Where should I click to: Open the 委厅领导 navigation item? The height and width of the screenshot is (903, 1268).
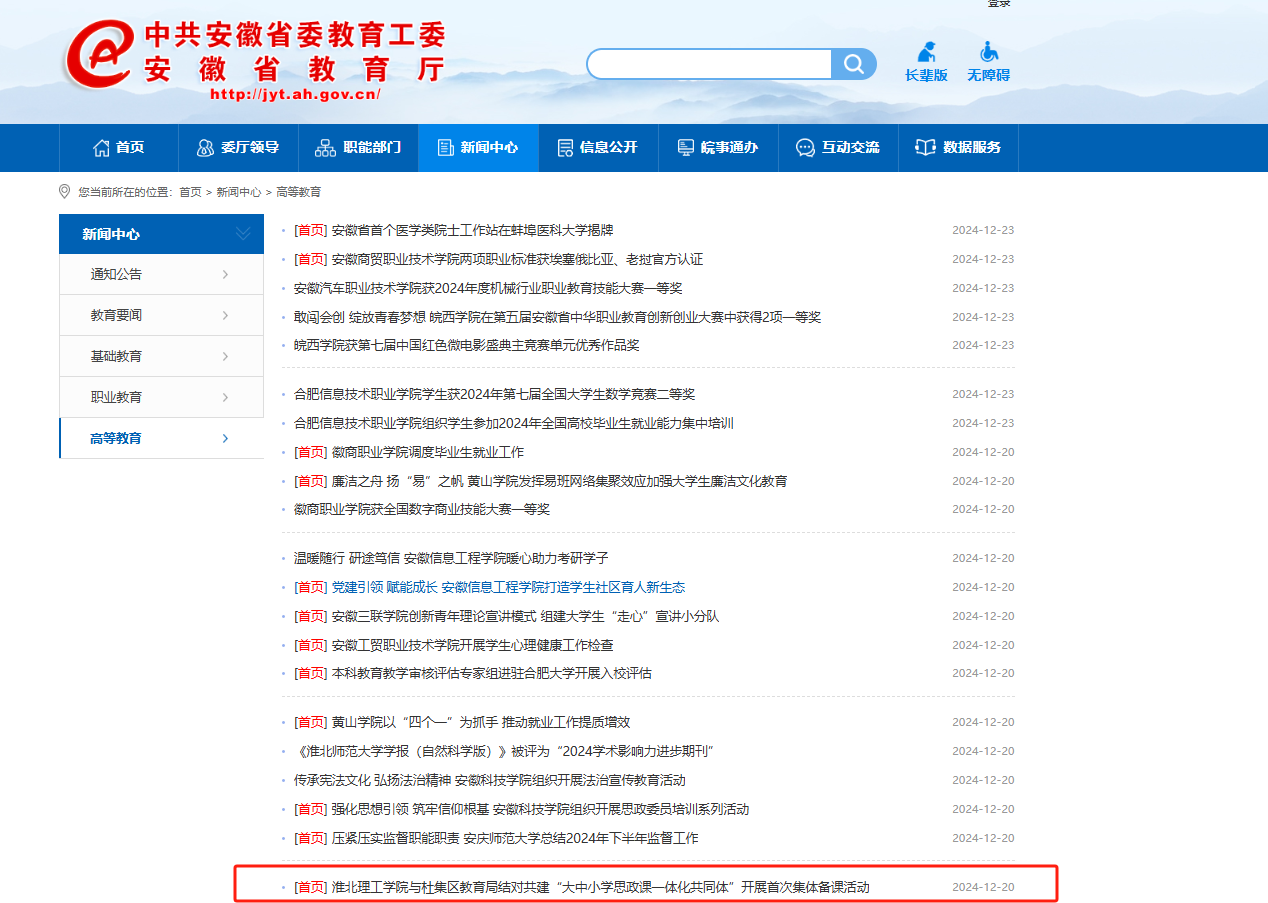coord(238,148)
